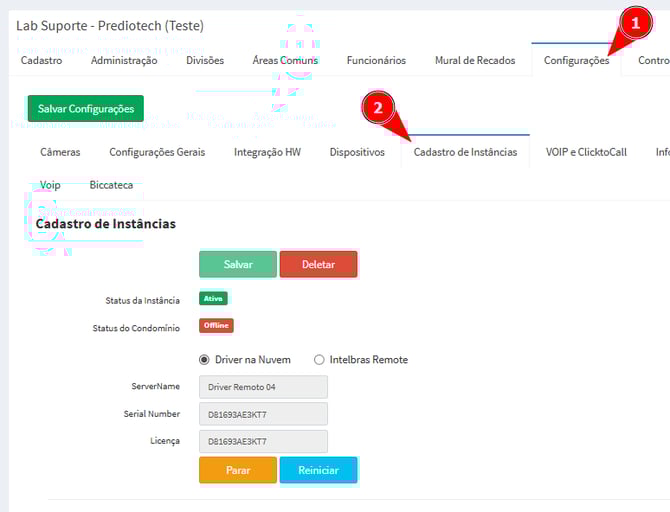
Task: Click the green Ativo status badge
Action: click(x=214, y=298)
